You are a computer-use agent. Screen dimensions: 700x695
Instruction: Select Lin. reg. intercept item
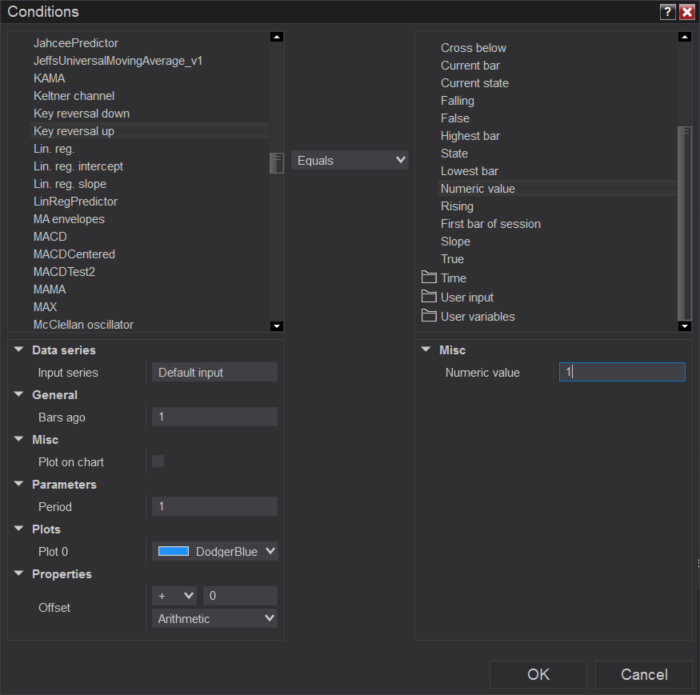tap(78, 166)
